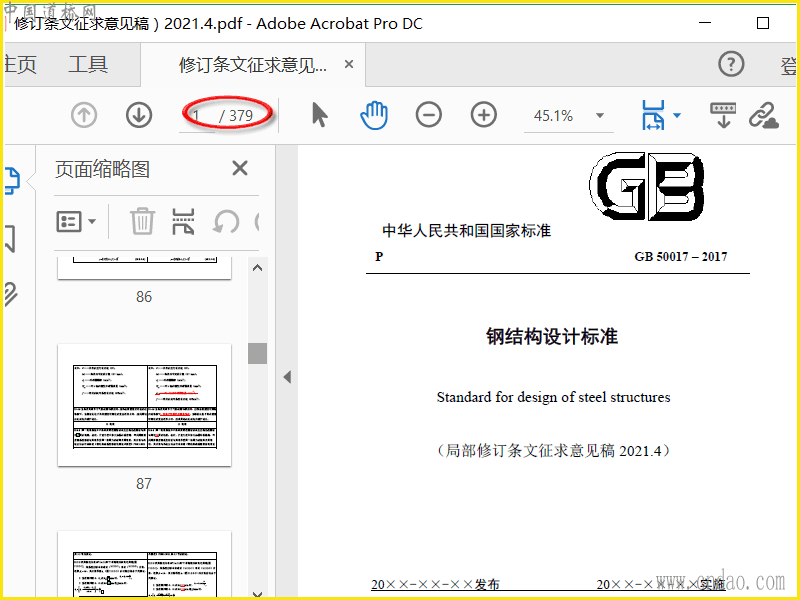Activate the Hand pan tool
Screen dimensions: 800x600
(x=374, y=115)
